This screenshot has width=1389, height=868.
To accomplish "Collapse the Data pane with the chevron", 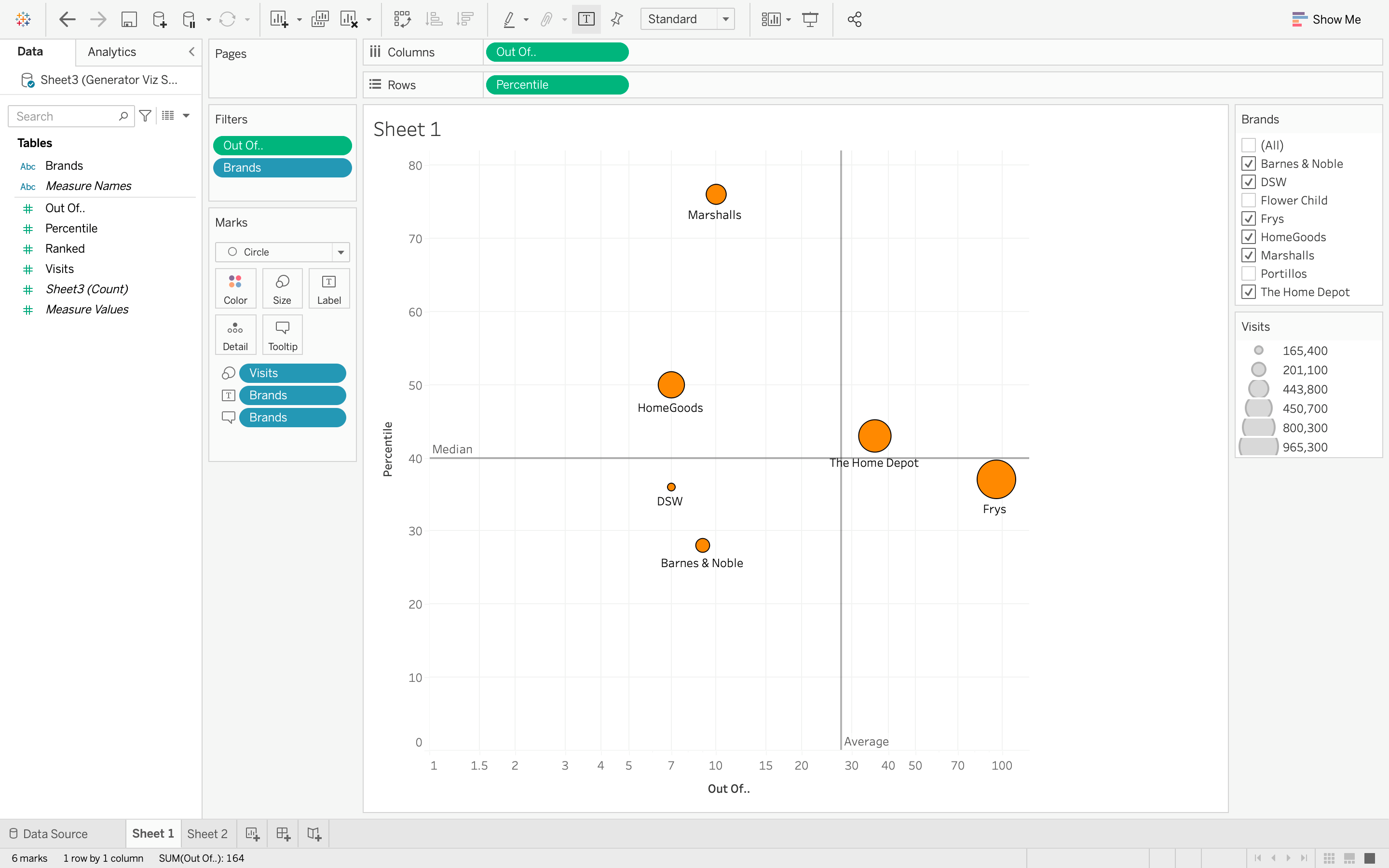I will click(x=191, y=52).
